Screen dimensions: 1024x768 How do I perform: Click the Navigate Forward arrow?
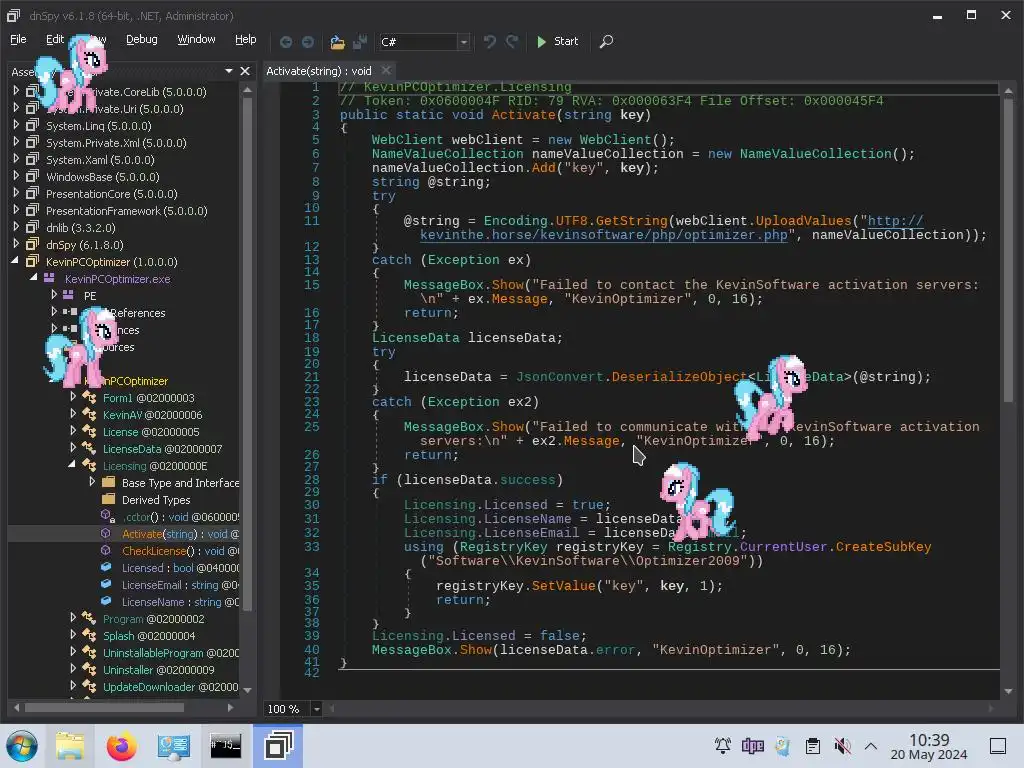[x=308, y=42]
